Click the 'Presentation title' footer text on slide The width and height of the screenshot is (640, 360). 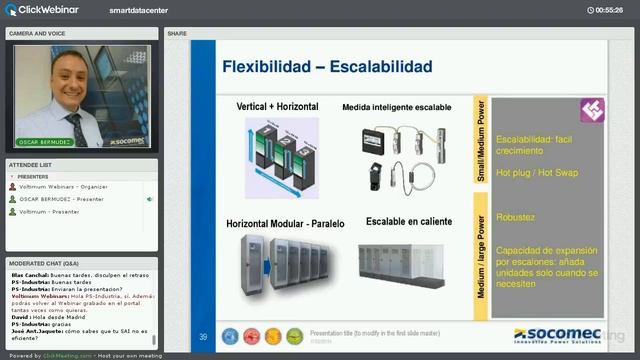(x=375, y=333)
